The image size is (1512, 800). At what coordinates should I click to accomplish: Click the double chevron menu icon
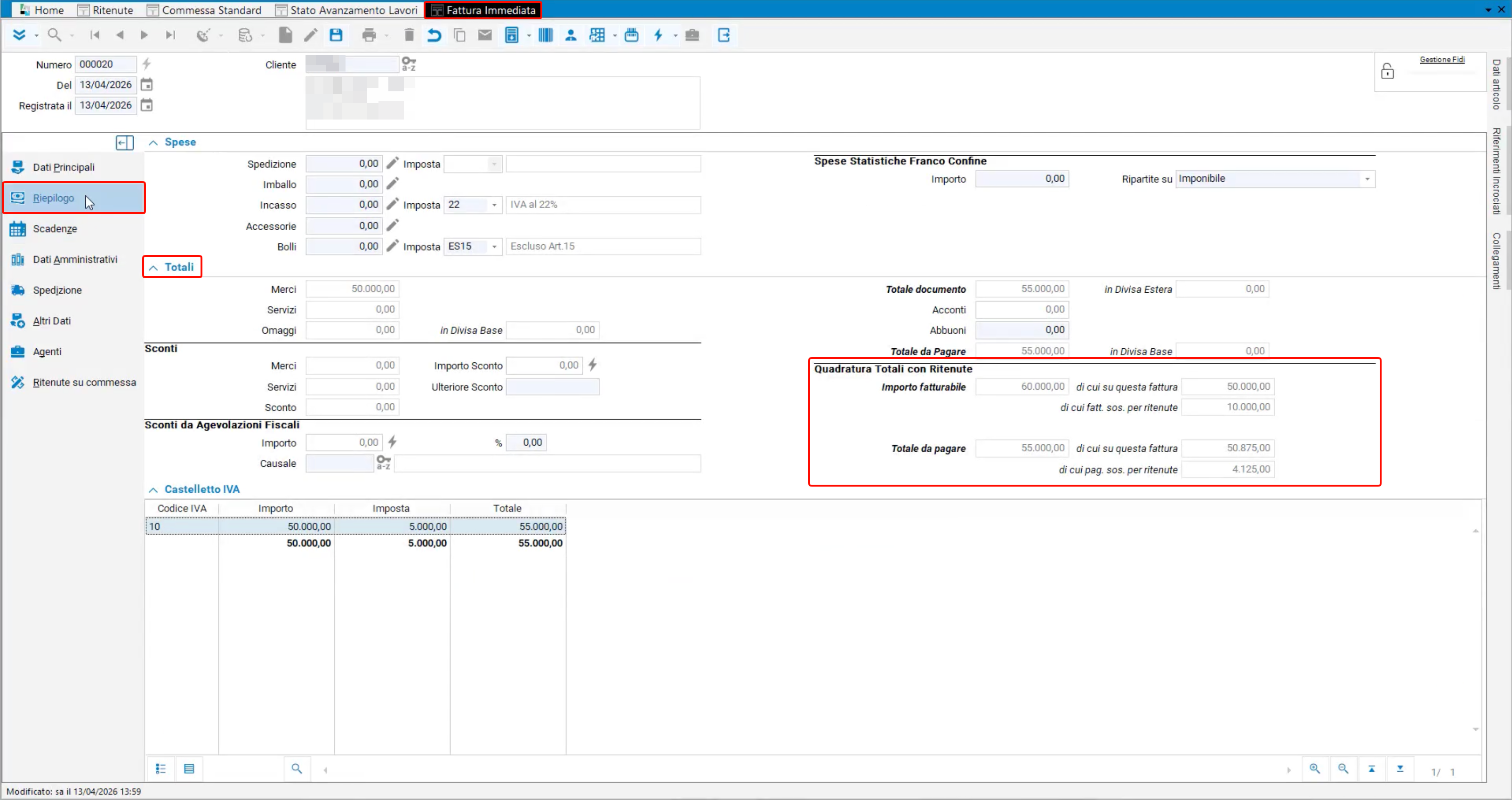point(19,35)
